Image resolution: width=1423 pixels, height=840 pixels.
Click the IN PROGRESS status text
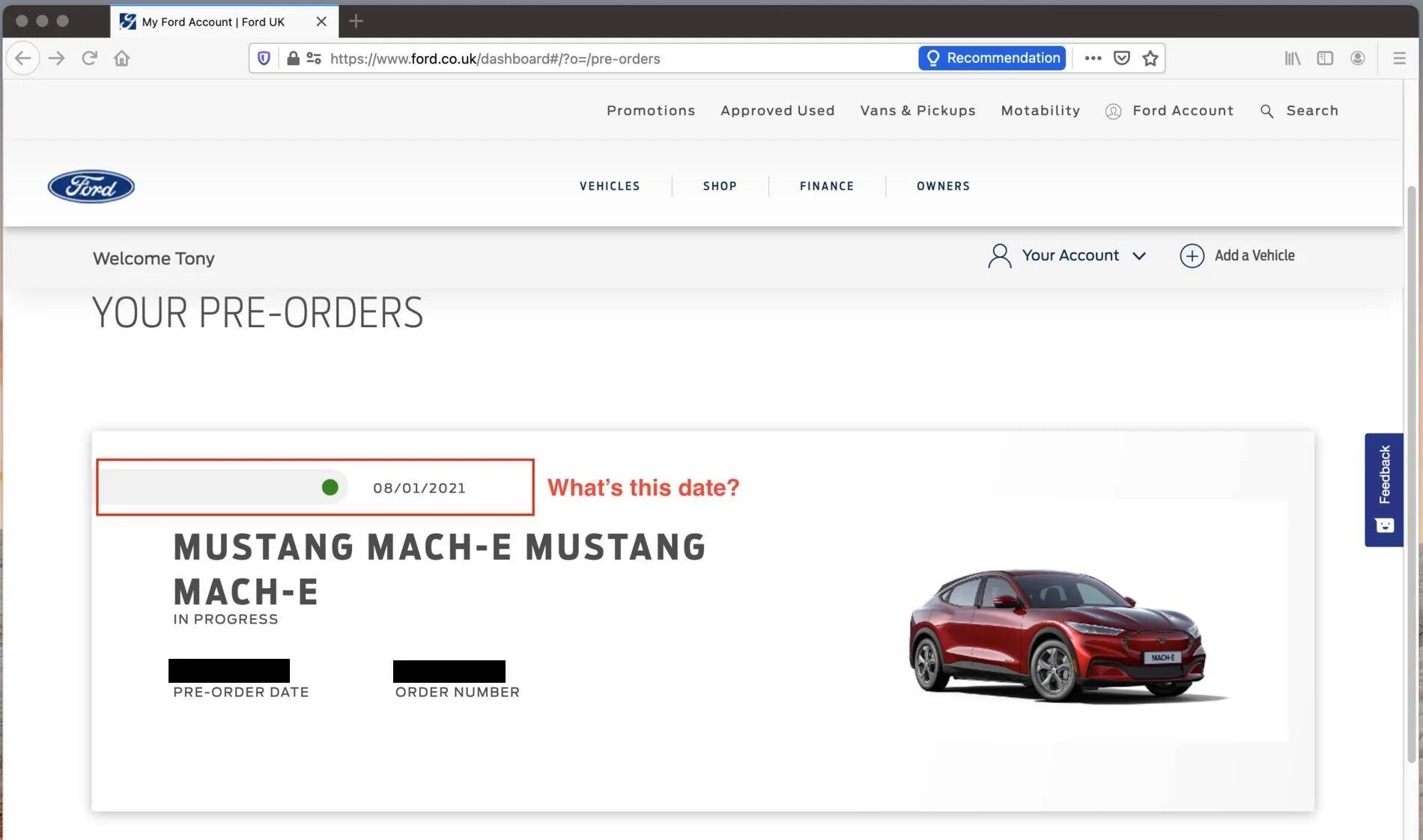[x=225, y=619]
